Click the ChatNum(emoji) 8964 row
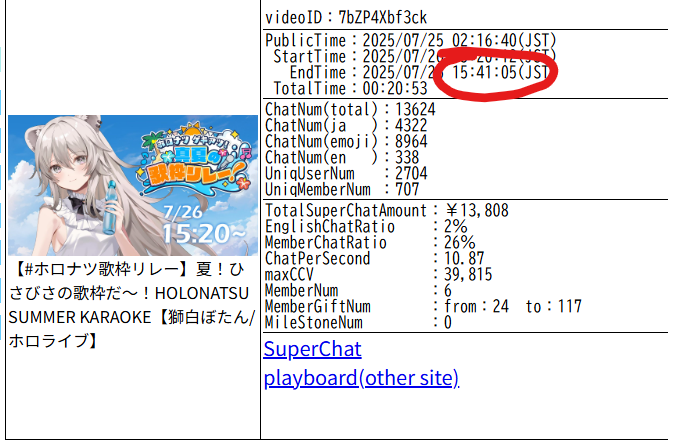 pyautogui.click(x=346, y=141)
